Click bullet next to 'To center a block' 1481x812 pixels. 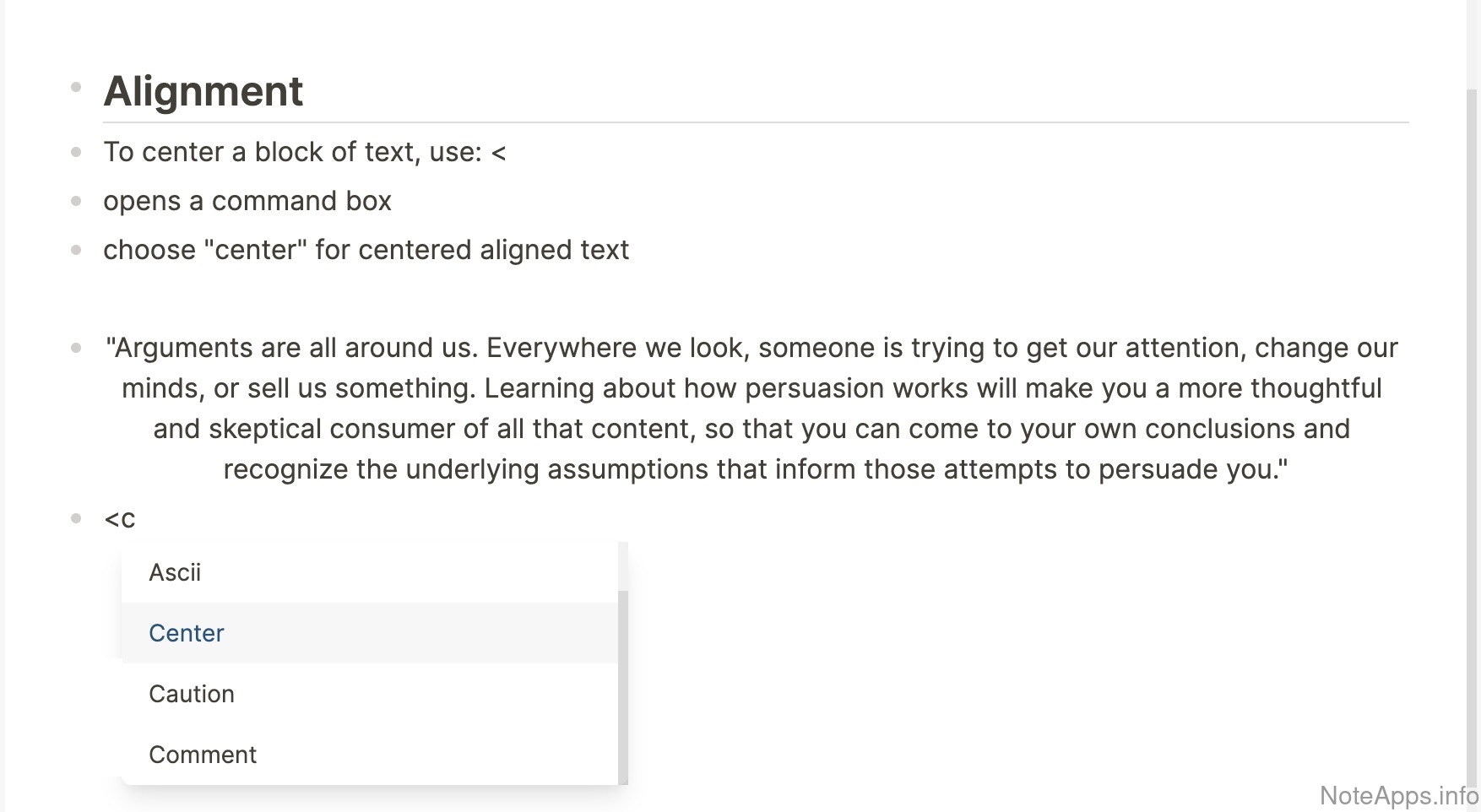[76, 153]
